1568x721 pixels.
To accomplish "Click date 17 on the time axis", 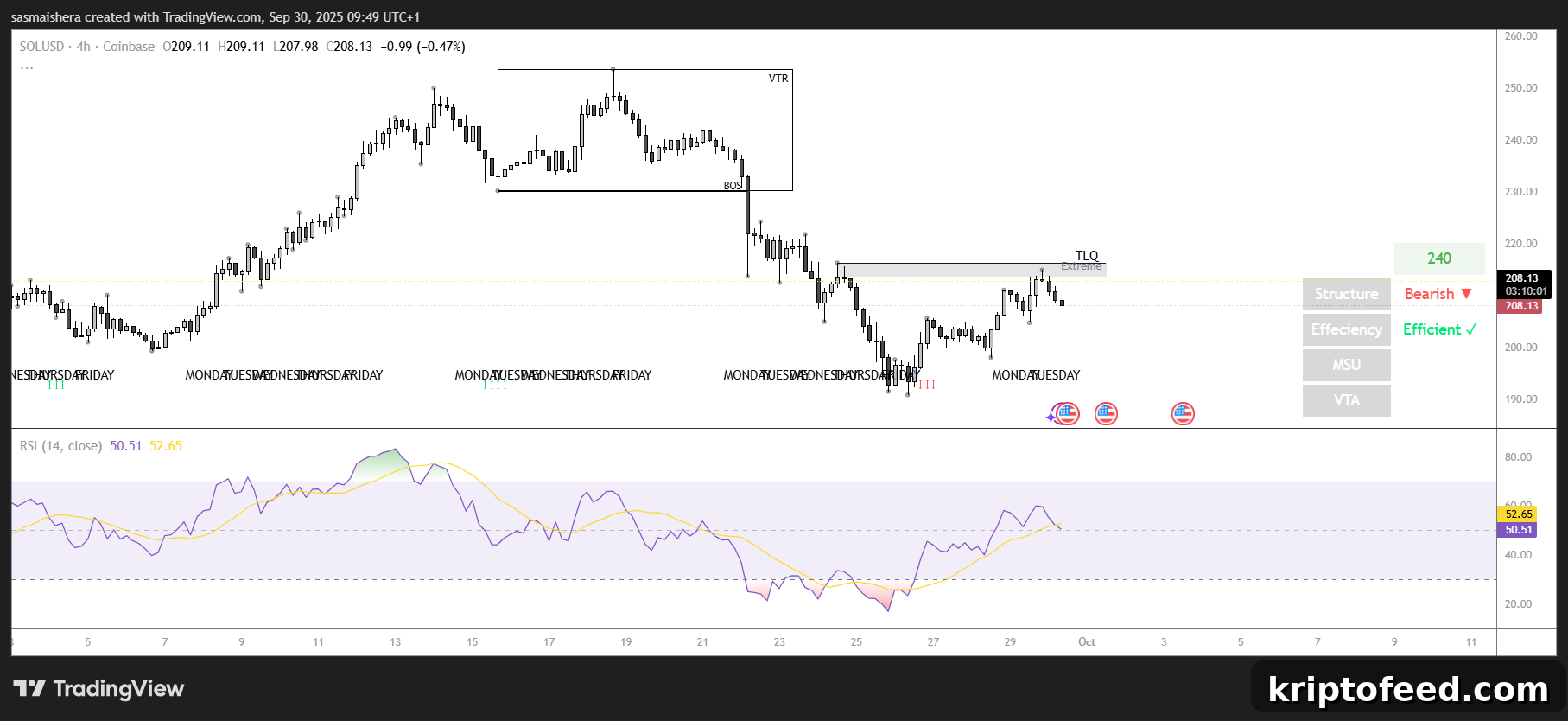I will (x=549, y=642).
